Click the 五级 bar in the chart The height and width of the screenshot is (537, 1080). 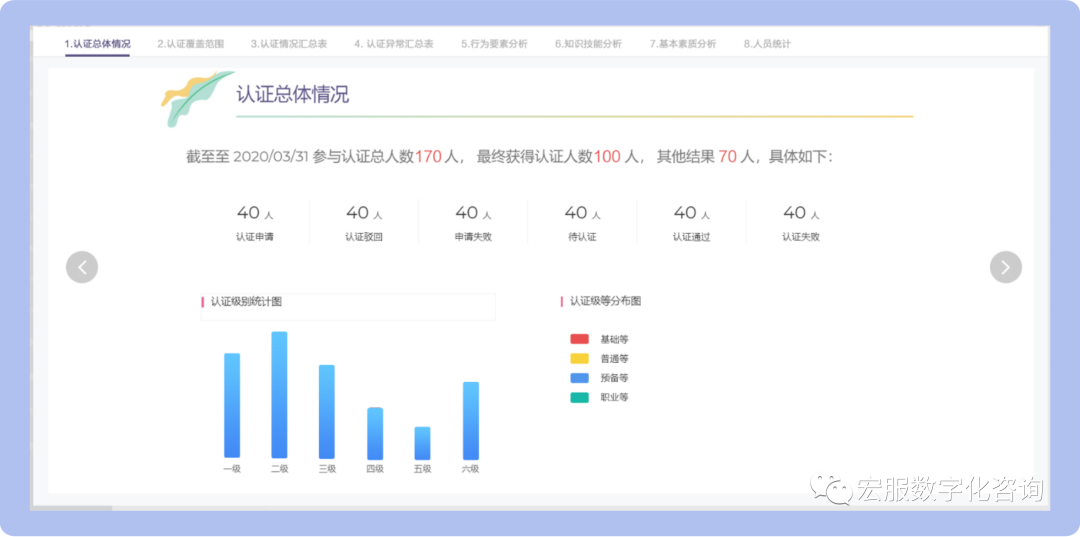[x=422, y=443]
